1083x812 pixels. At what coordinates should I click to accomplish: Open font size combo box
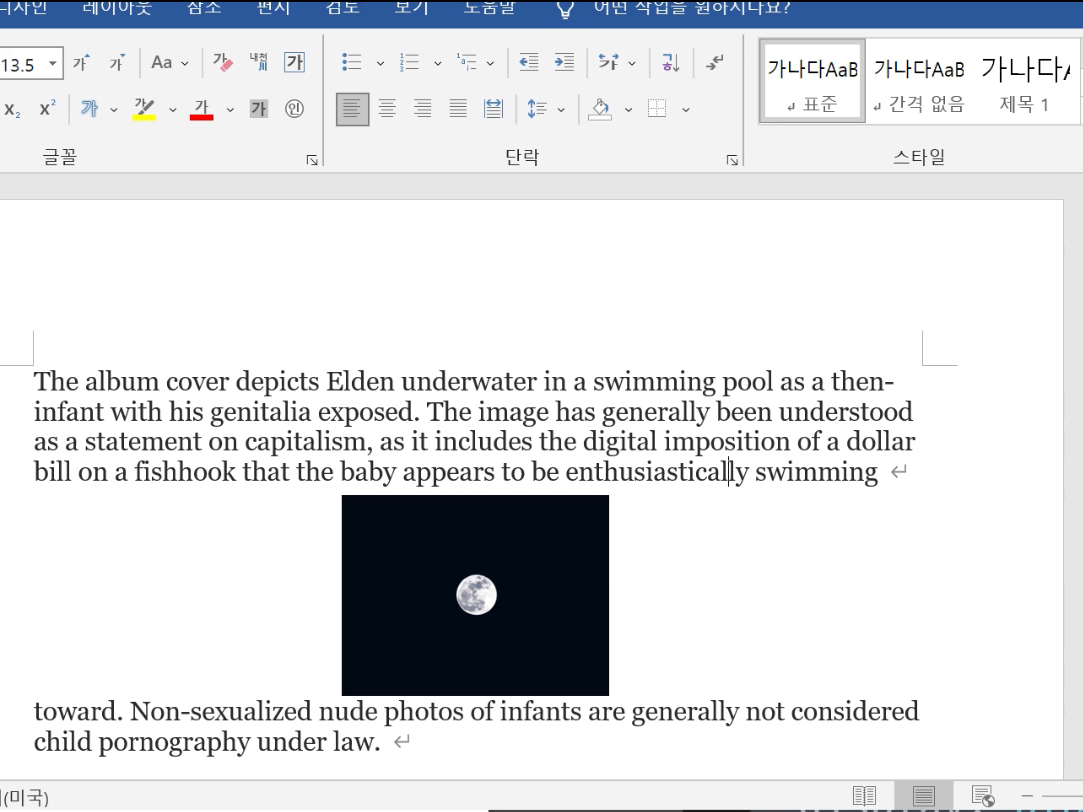[30, 64]
